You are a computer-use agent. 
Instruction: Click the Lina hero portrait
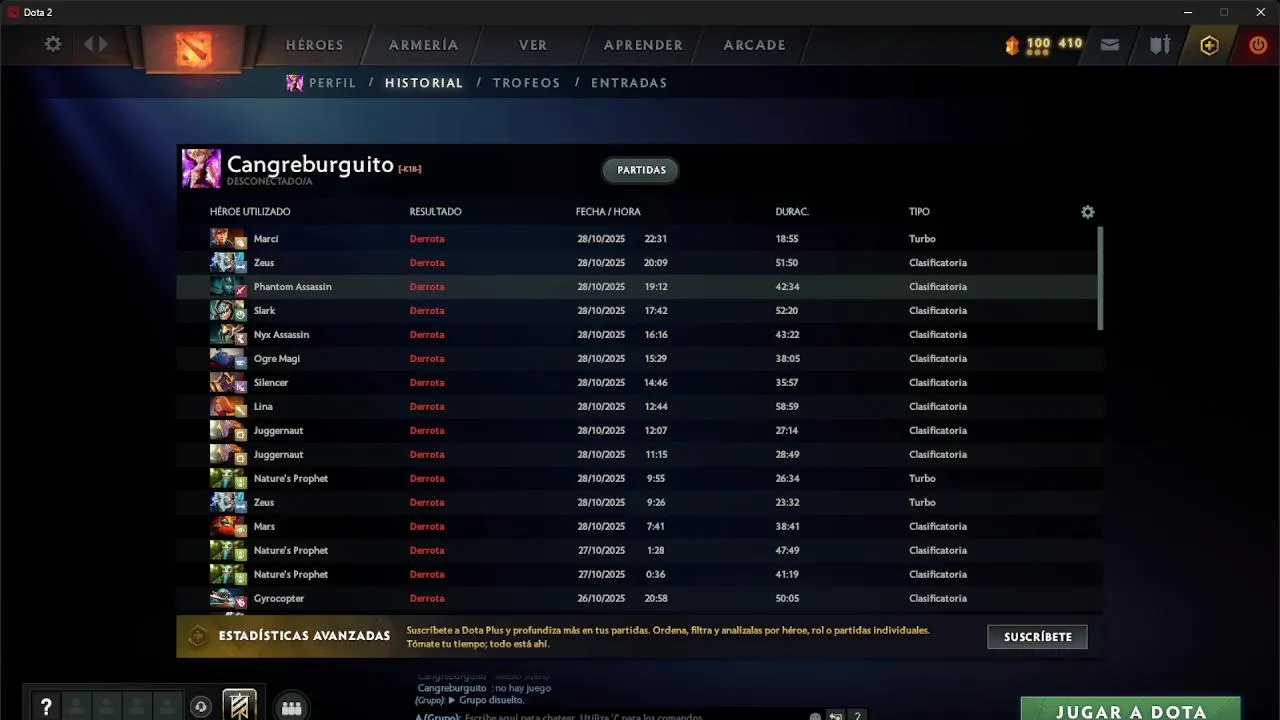(x=227, y=407)
